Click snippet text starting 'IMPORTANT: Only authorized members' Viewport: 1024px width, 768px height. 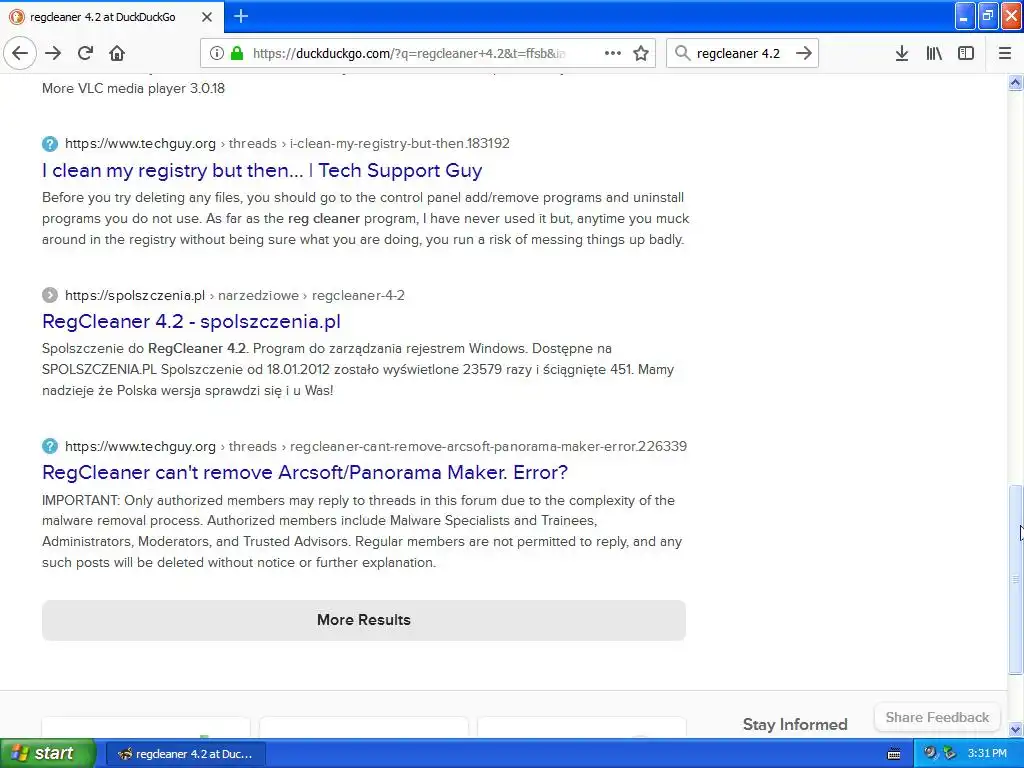pyautogui.click(x=362, y=531)
